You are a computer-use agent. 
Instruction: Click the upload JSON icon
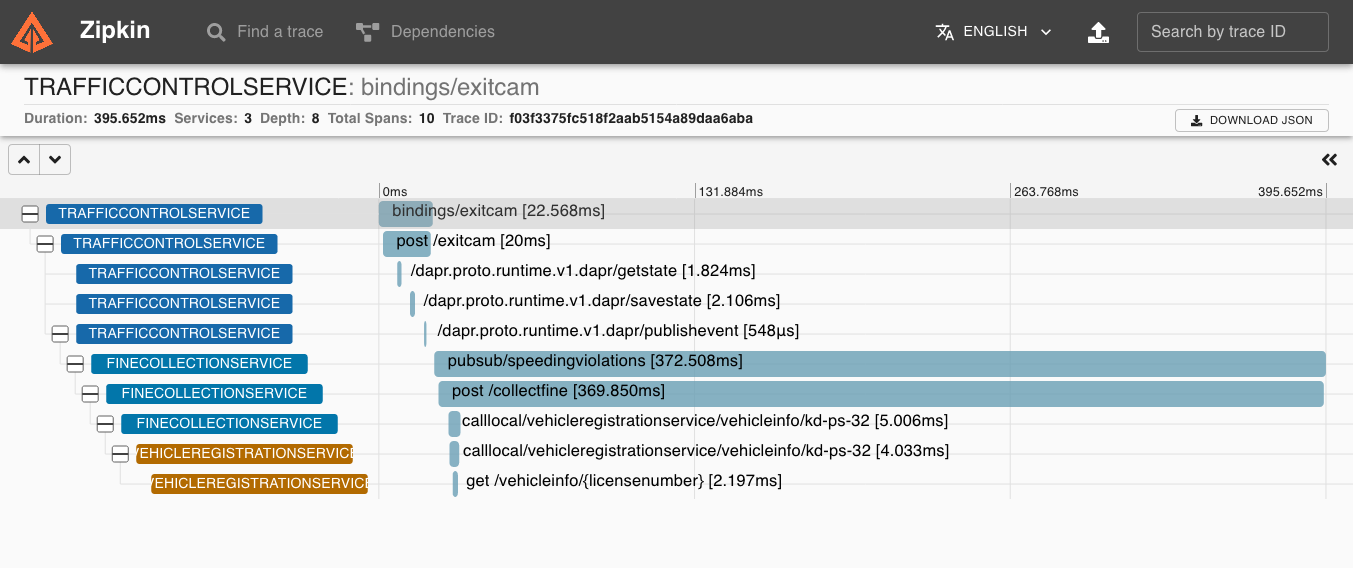pyautogui.click(x=1098, y=32)
